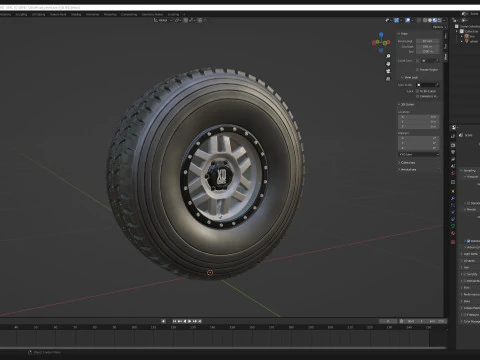
Task: Toggle Freestyle checkbox in render properties
Action: pyautogui.click(x=465, y=315)
